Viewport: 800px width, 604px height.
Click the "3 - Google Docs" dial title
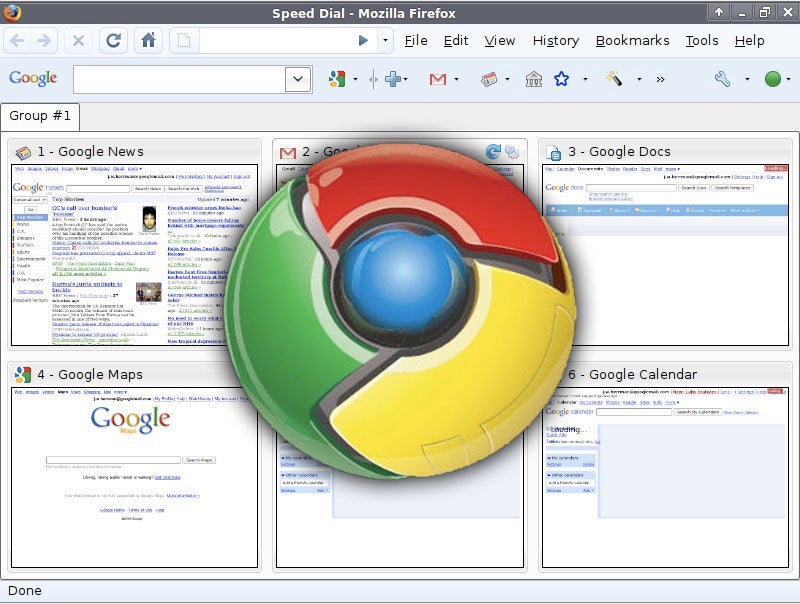[619, 152]
